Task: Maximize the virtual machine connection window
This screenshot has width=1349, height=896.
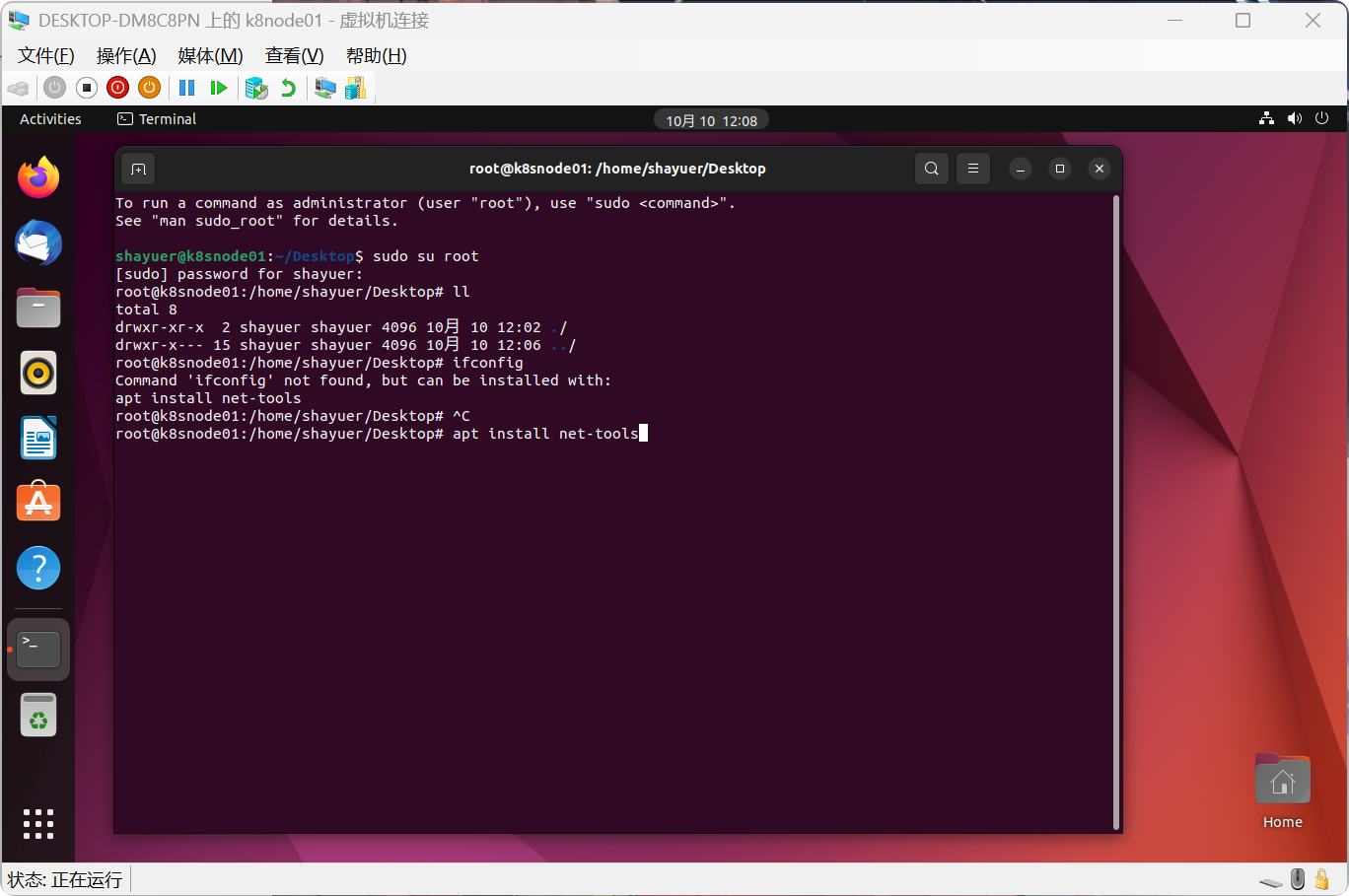Action: coord(1243,21)
